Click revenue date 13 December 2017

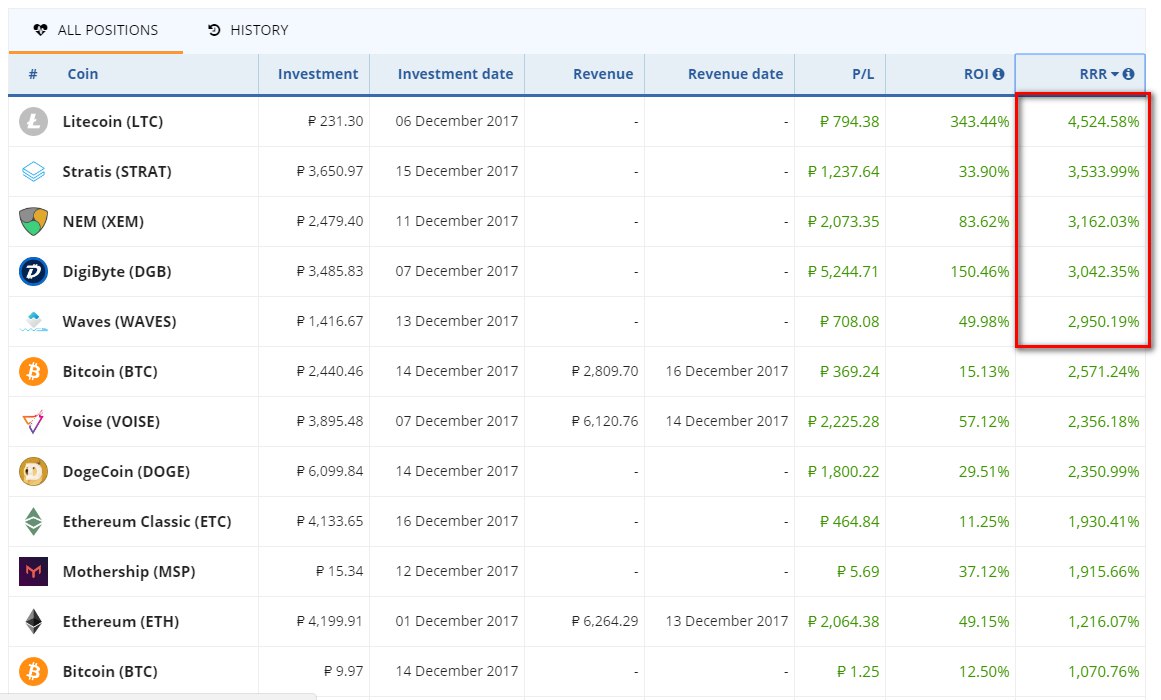[x=727, y=621]
